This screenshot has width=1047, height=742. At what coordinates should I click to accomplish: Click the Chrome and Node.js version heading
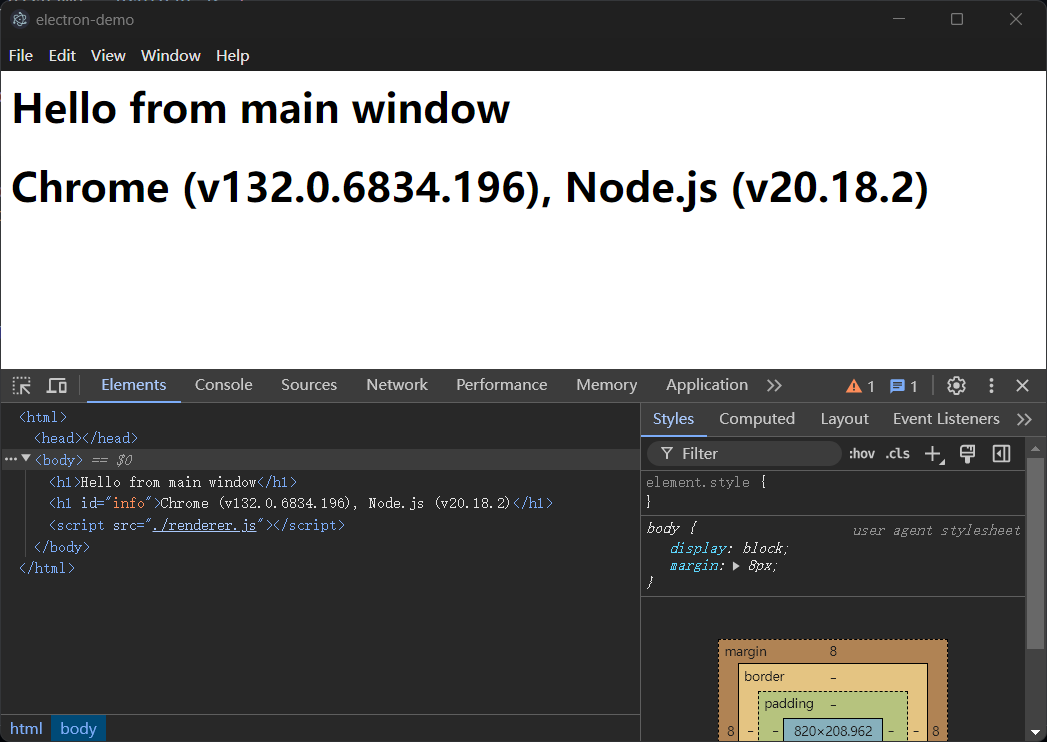click(x=470, y=187)
